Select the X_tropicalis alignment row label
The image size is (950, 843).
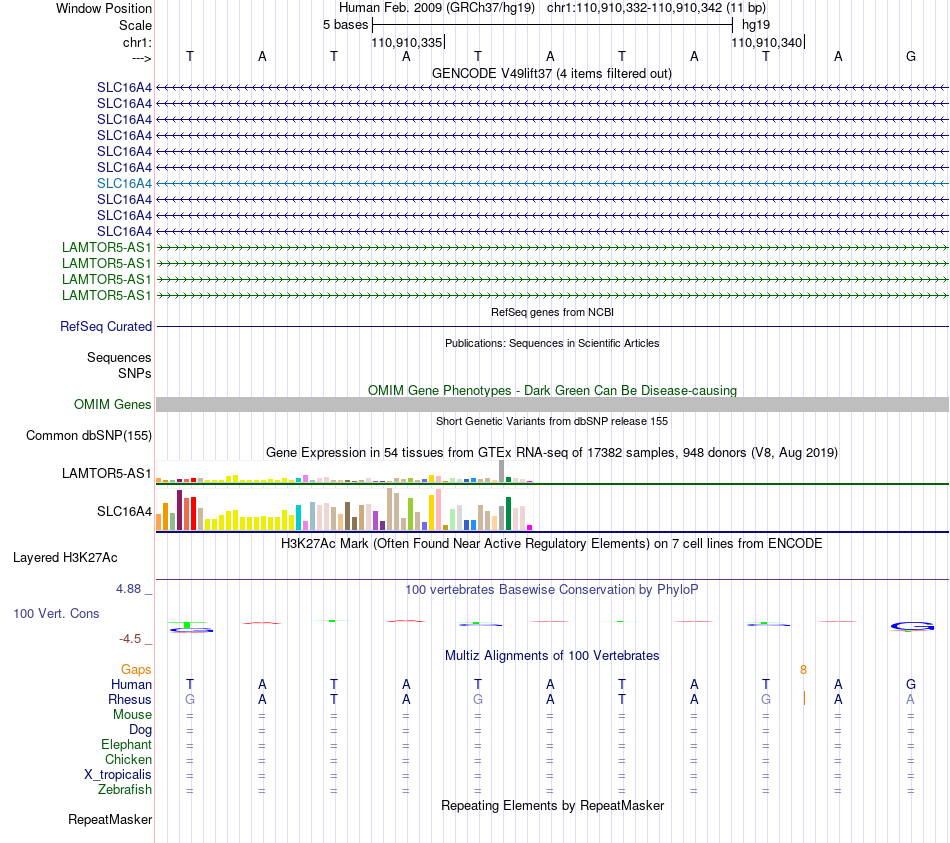point(118,775)
